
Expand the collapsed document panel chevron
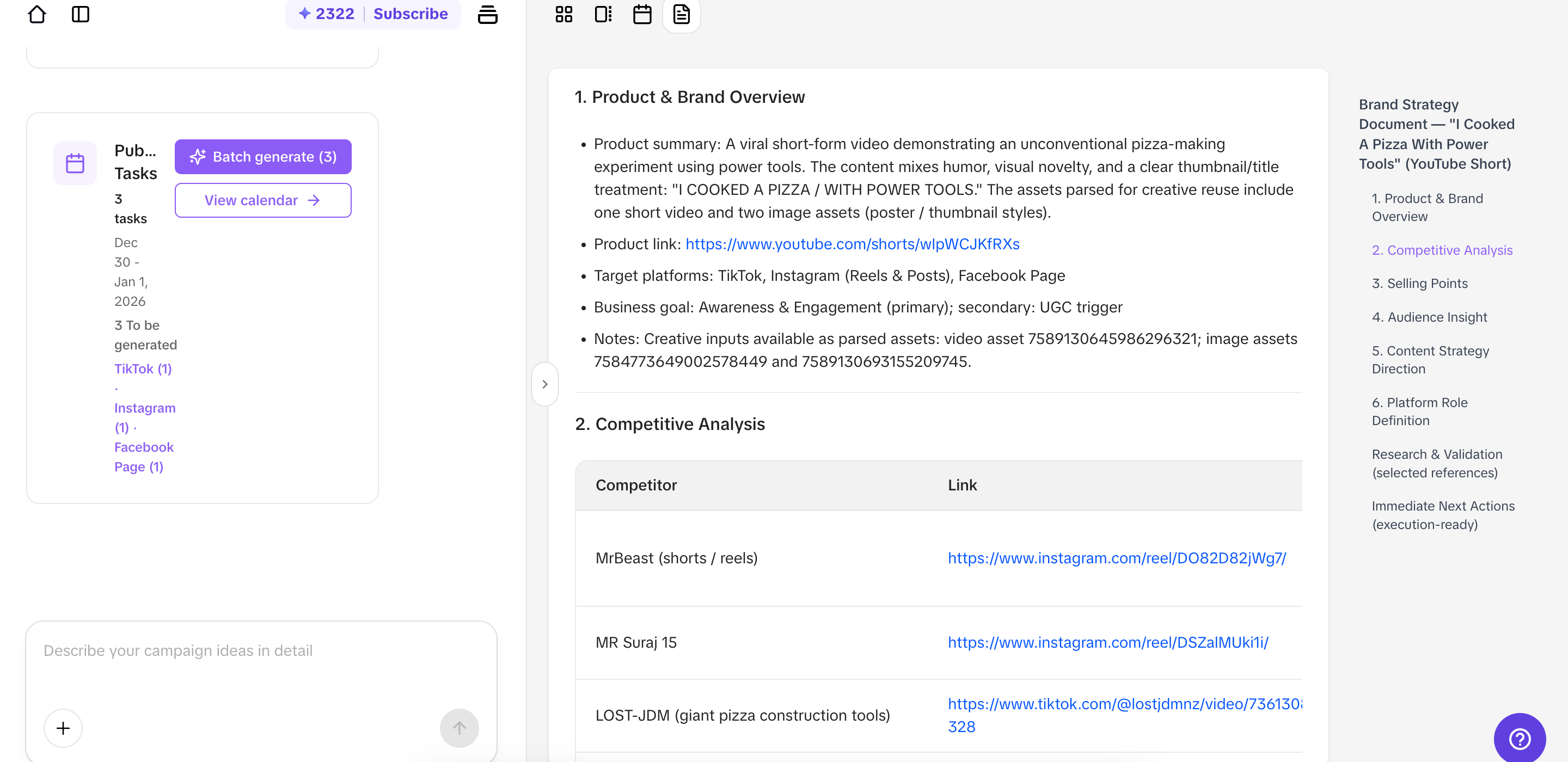pyautogui.click(x=545, y=383)
